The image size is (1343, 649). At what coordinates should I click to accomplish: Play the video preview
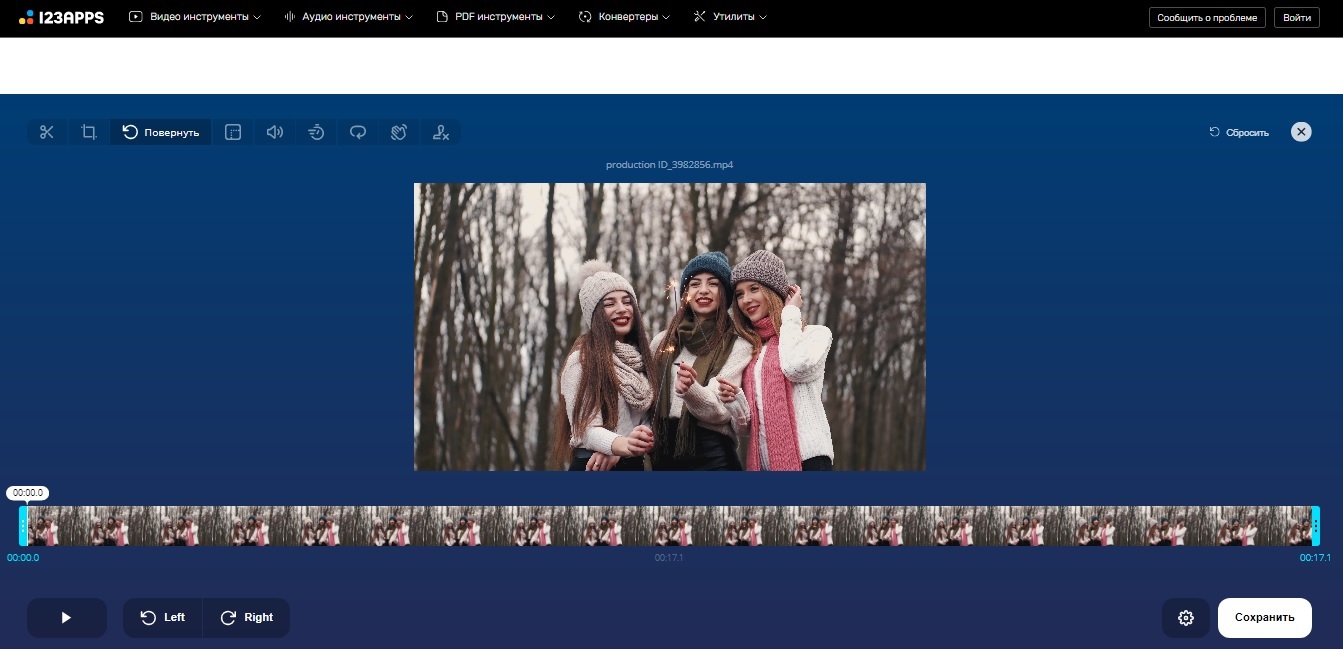67,618
